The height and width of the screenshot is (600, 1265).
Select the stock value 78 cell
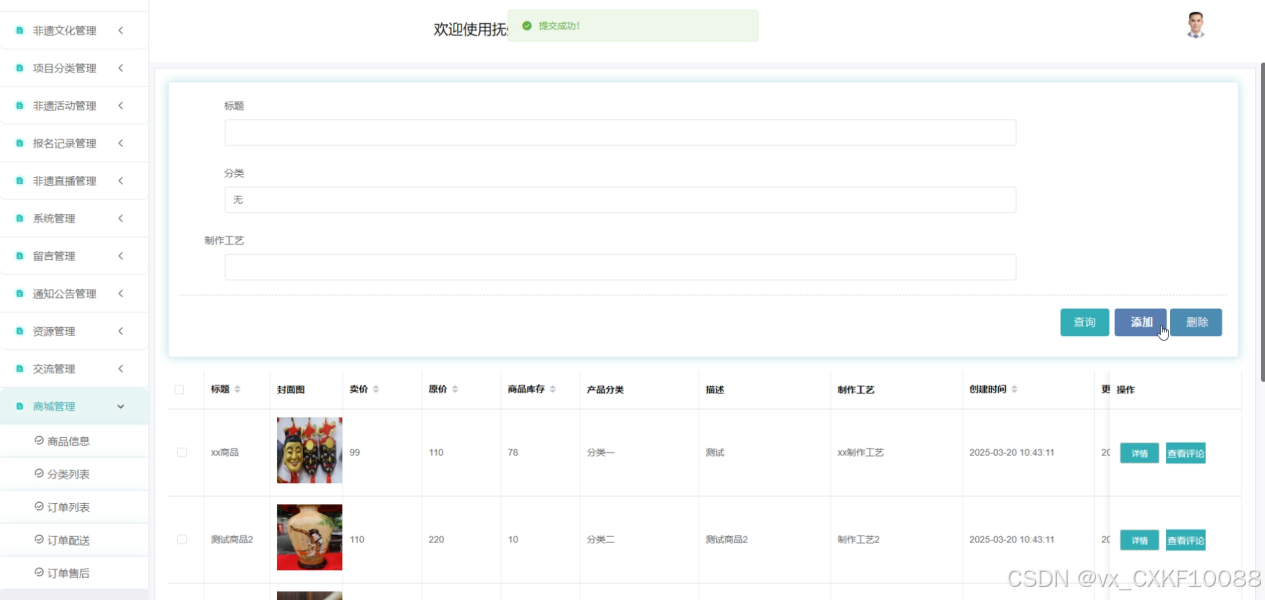click(513, 453)
